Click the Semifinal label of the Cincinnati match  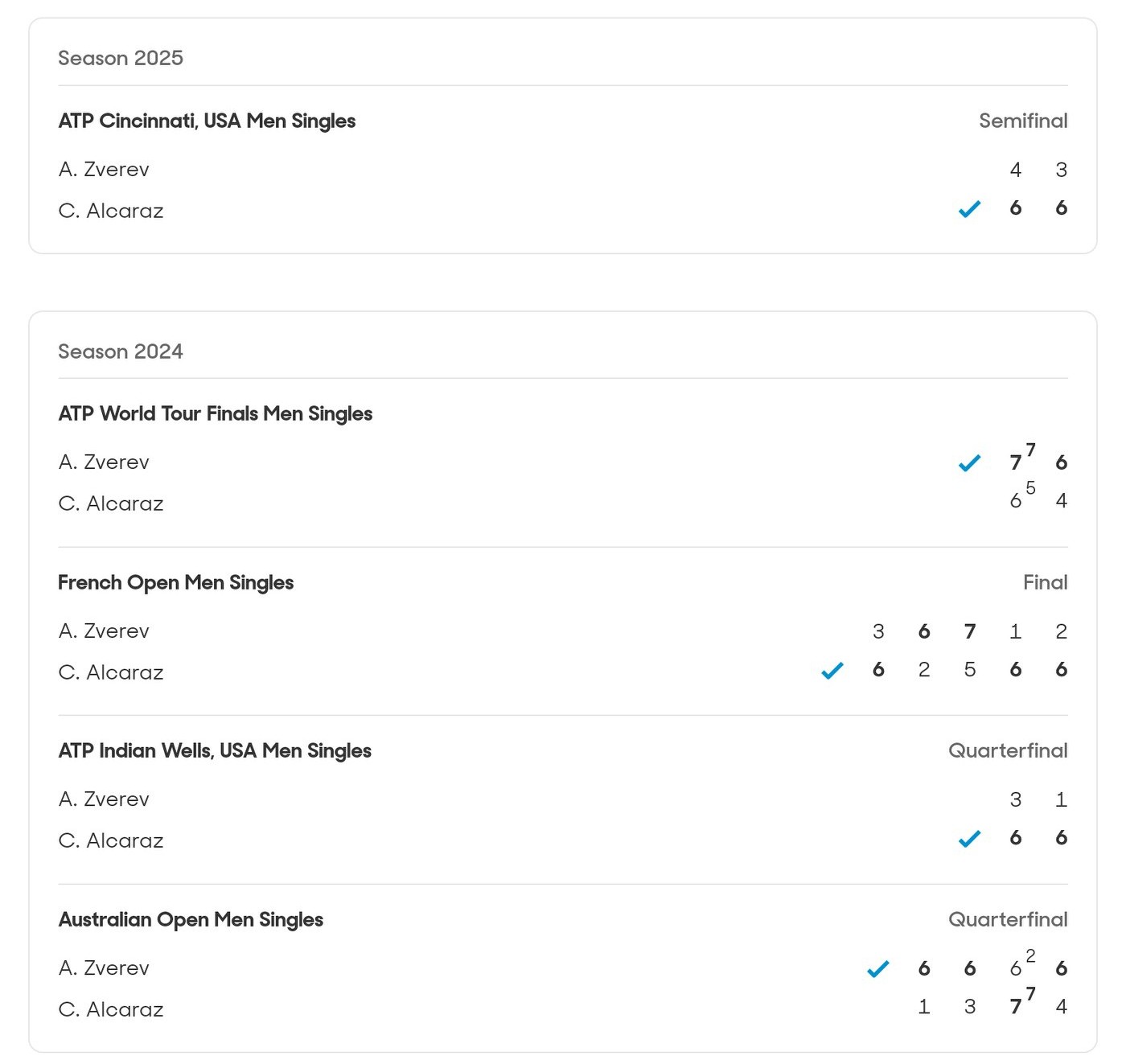(x=1022, y=121)
